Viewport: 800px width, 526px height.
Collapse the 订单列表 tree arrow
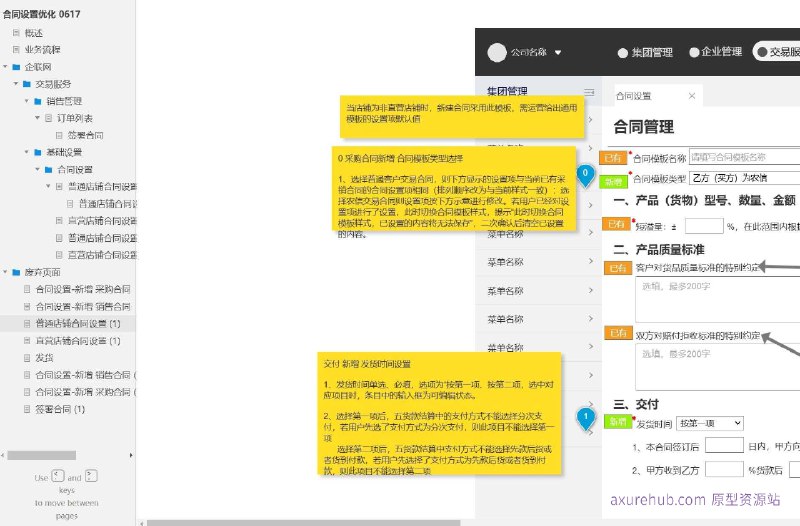pyautogui.click(x=37, y=118)
